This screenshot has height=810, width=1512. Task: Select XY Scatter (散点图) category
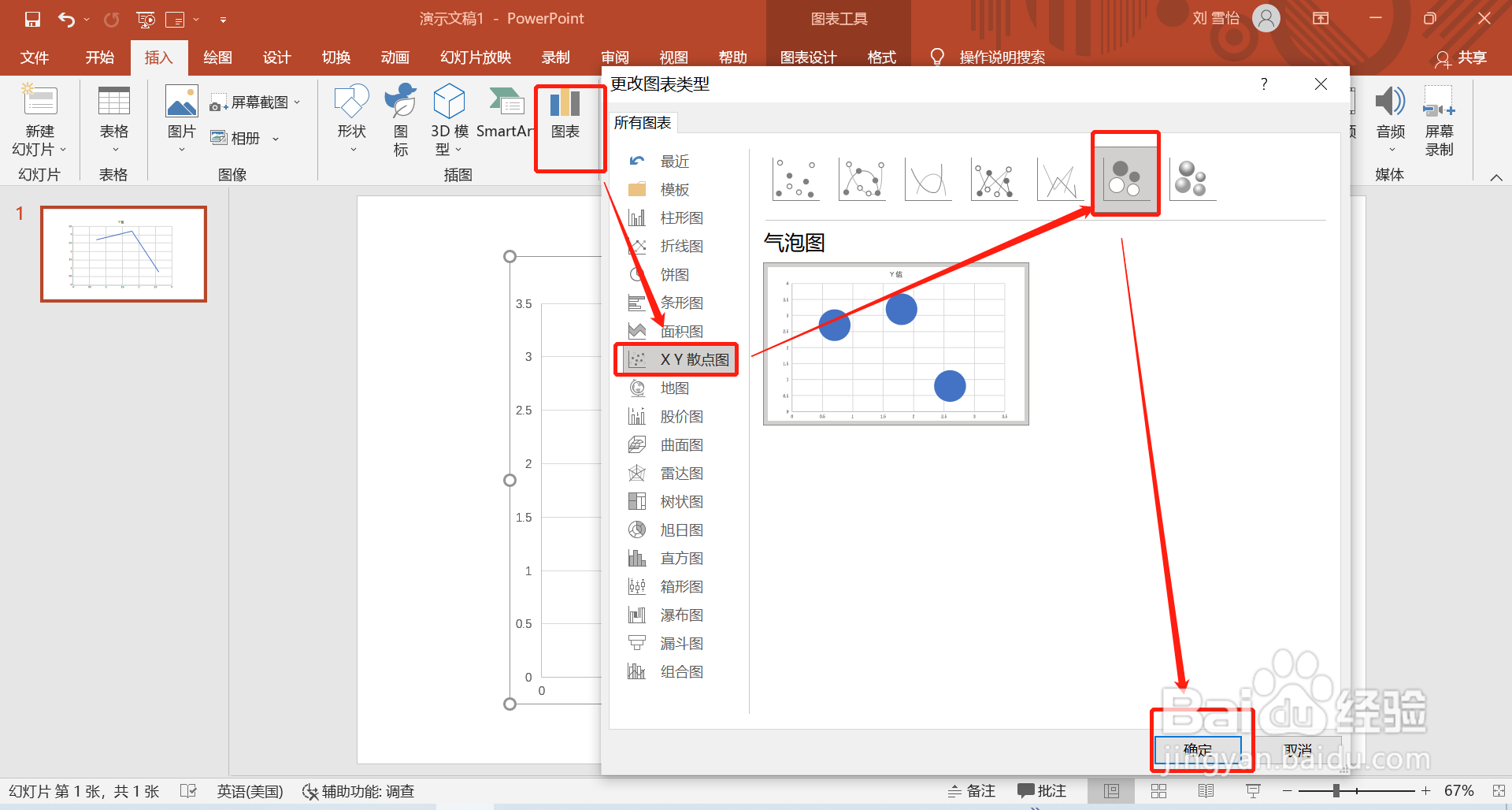[x=680, y=359]
